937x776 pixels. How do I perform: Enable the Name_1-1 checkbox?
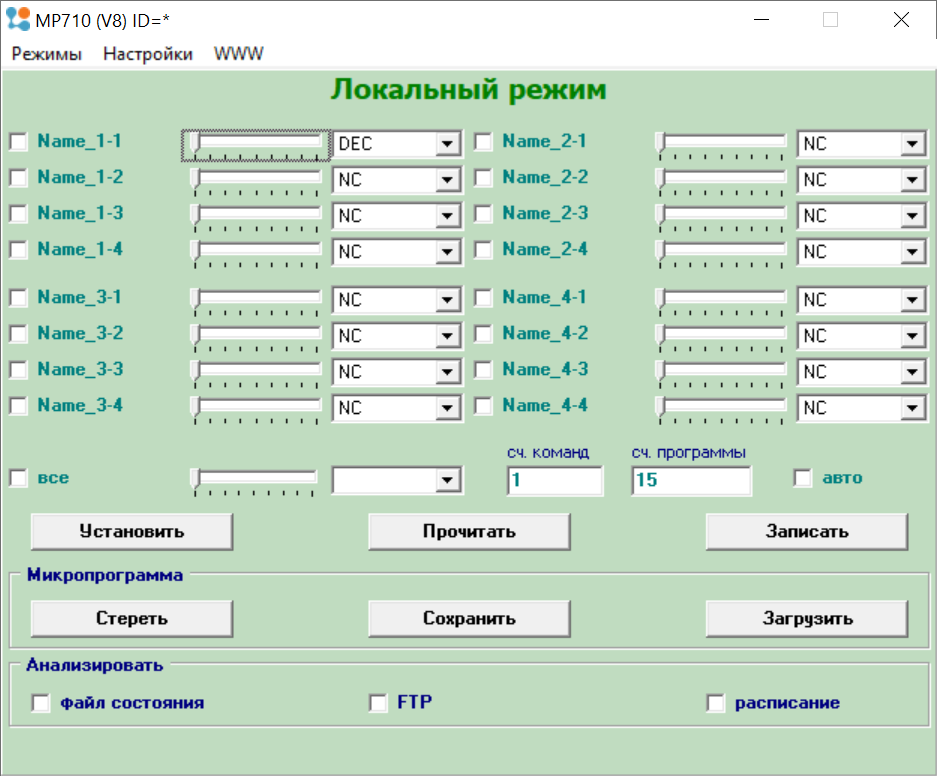[x=19, y=142]
